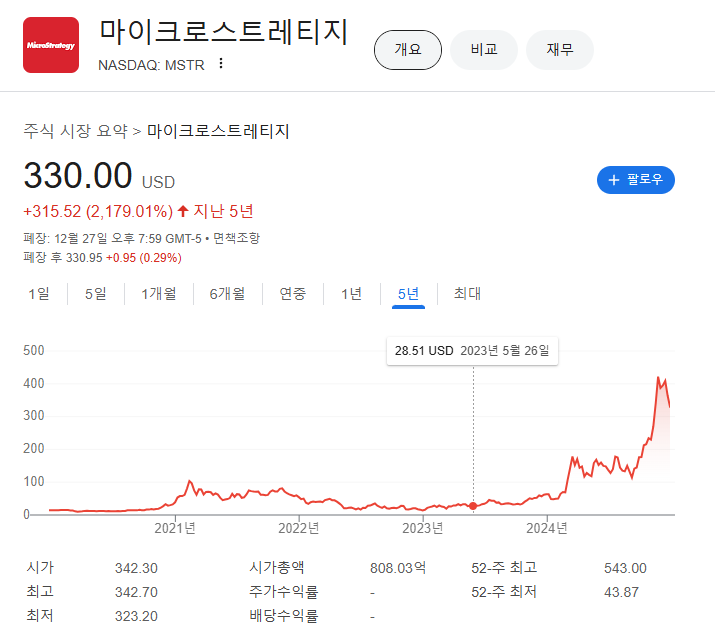Click the 시가총액 value 808.03억
The image size is (715, 626).
[398, 568]
